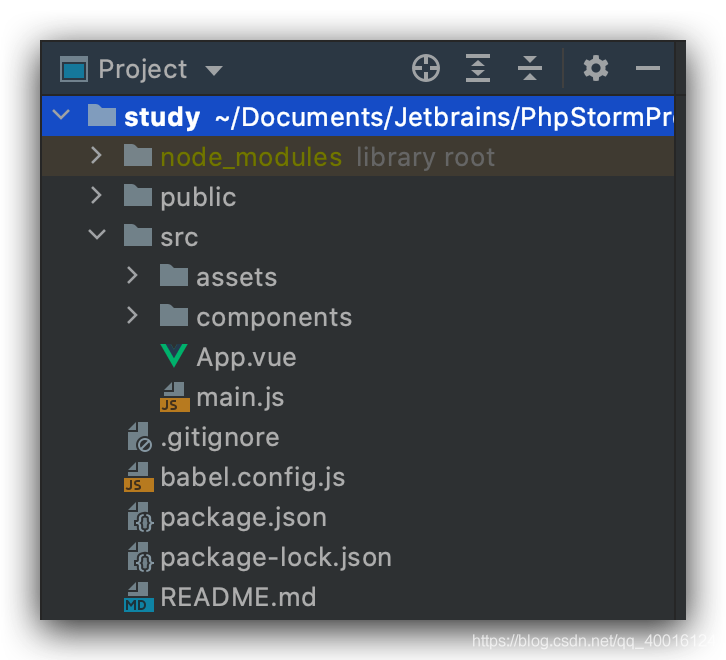Viewport: 726px width, 660px height.
Task: Select the babel.config.js file name
Action: [253, 478]
